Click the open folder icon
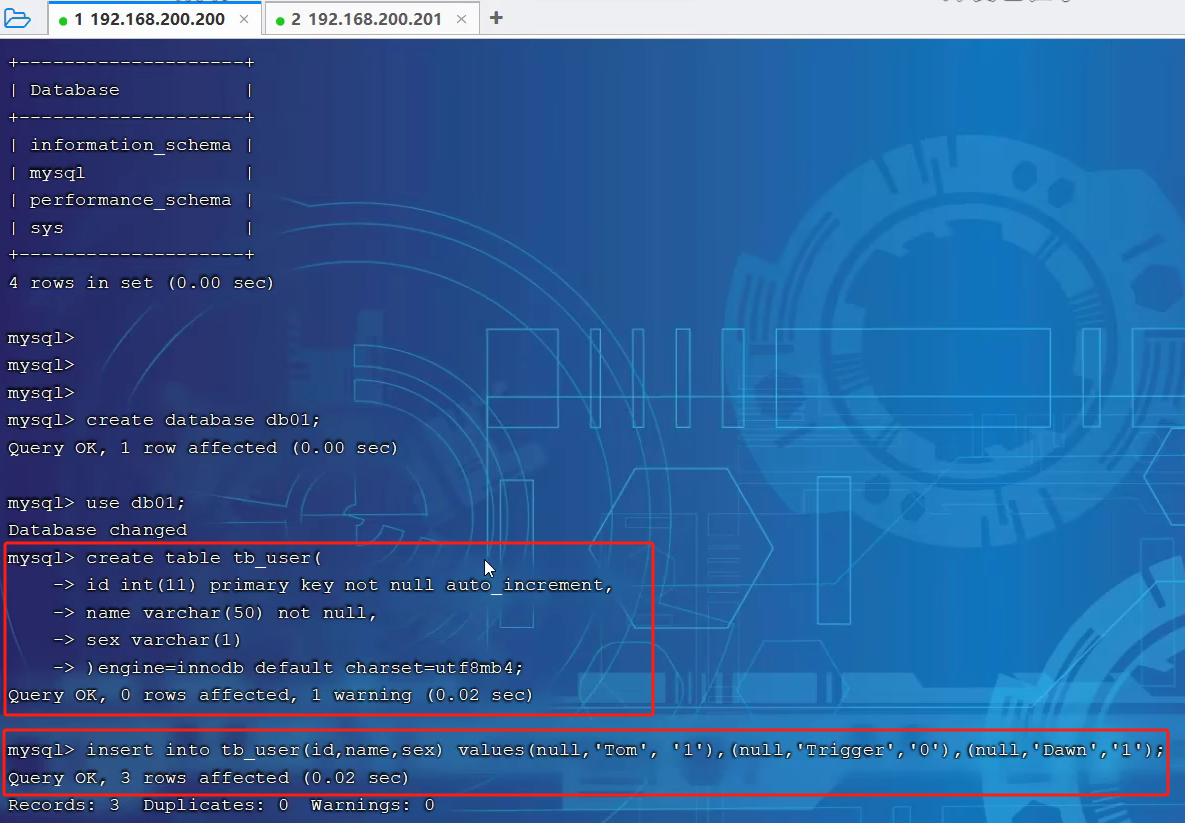Screen dimensions: 1185x823 tap(17, 18)
